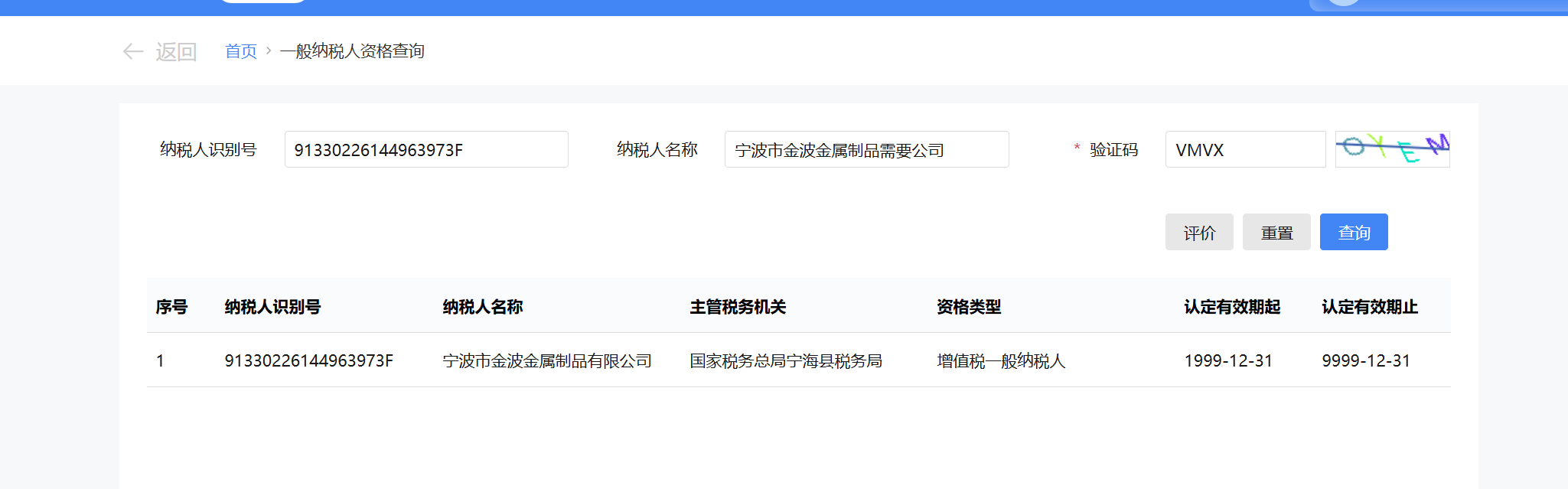Click the 纳税人识别号 table column header
The width and height of the screenshot is (1568, 489).
tap(272, 307)
